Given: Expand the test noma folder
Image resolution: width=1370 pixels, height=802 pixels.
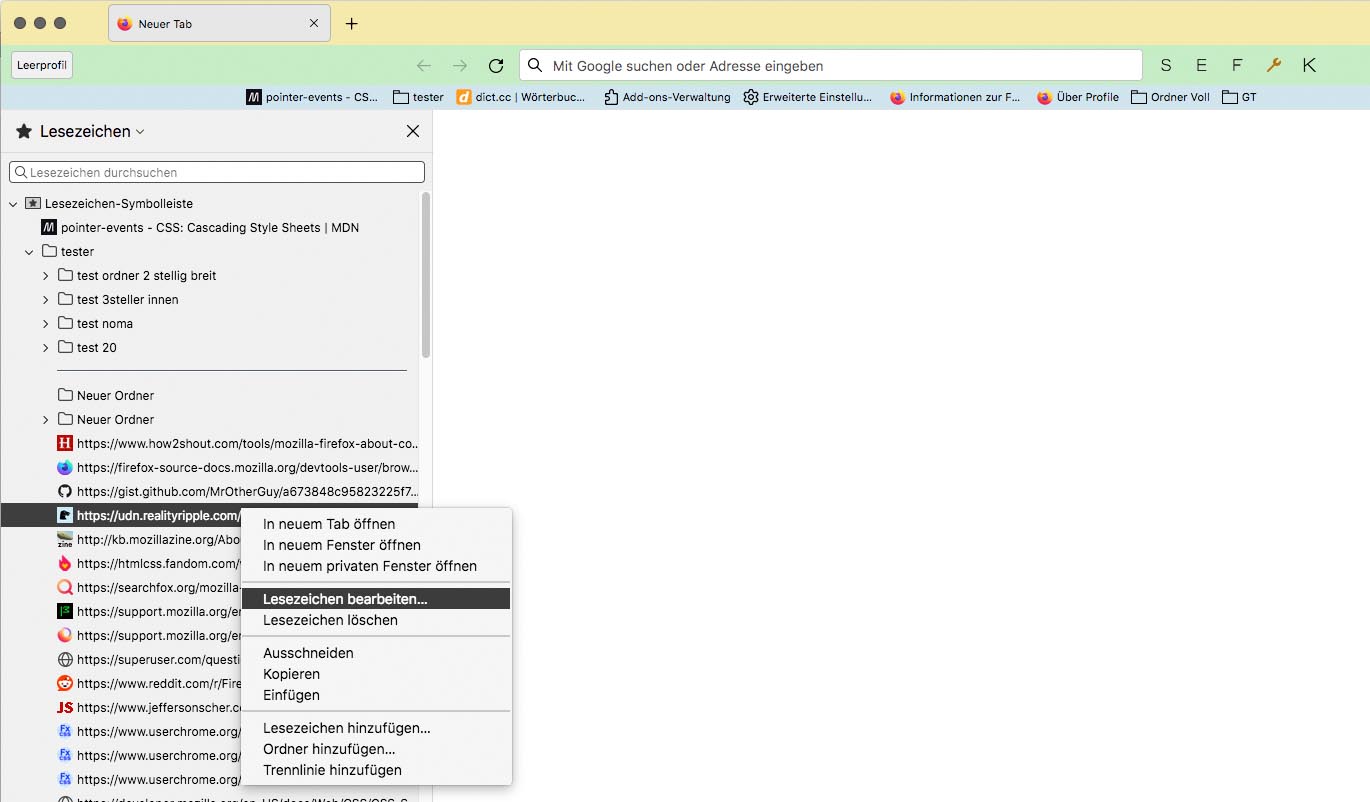Looking at the screenshot, I should (x=45, y=324).
